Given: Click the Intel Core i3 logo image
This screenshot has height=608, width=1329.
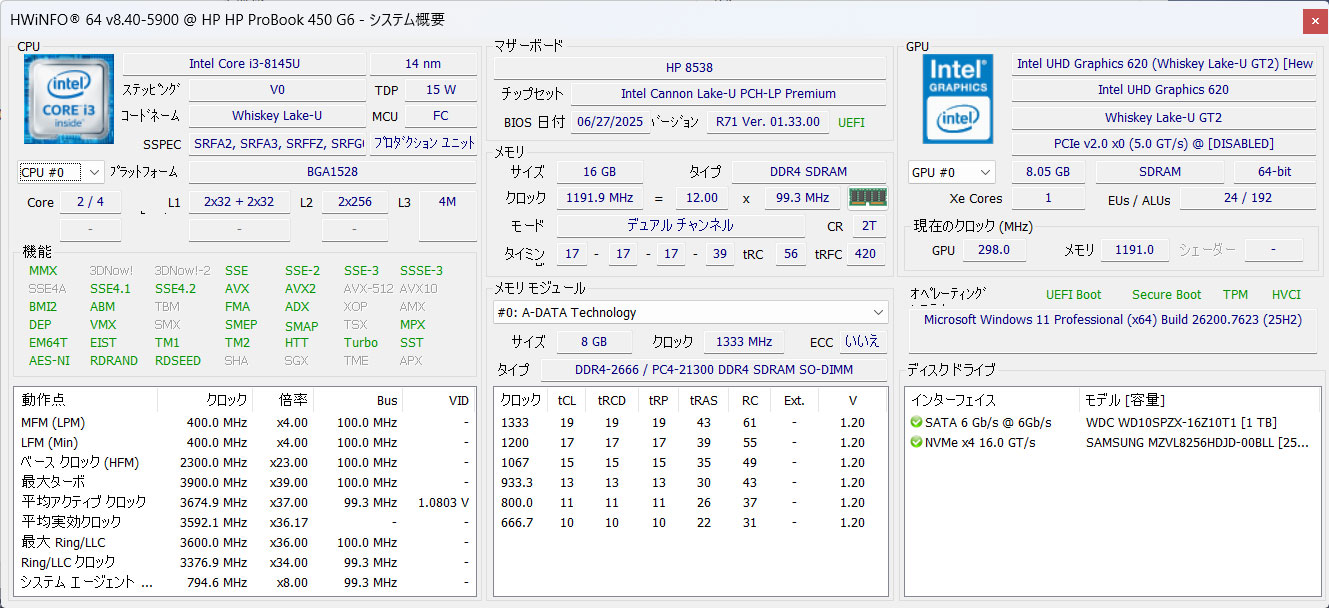Looking at the screenshot, I should point(68,99).
